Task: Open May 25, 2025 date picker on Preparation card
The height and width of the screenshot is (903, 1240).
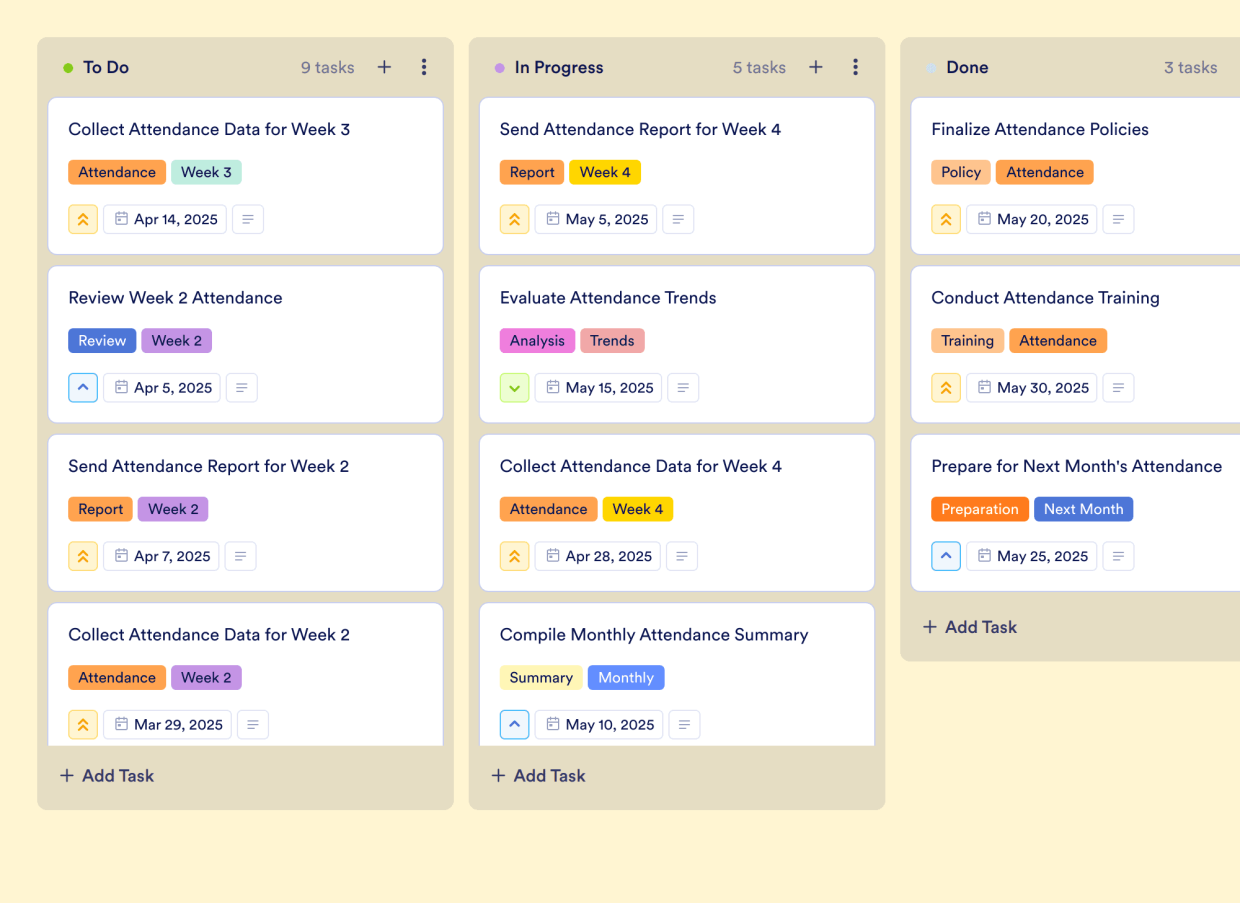Action: coord(1031,556)
